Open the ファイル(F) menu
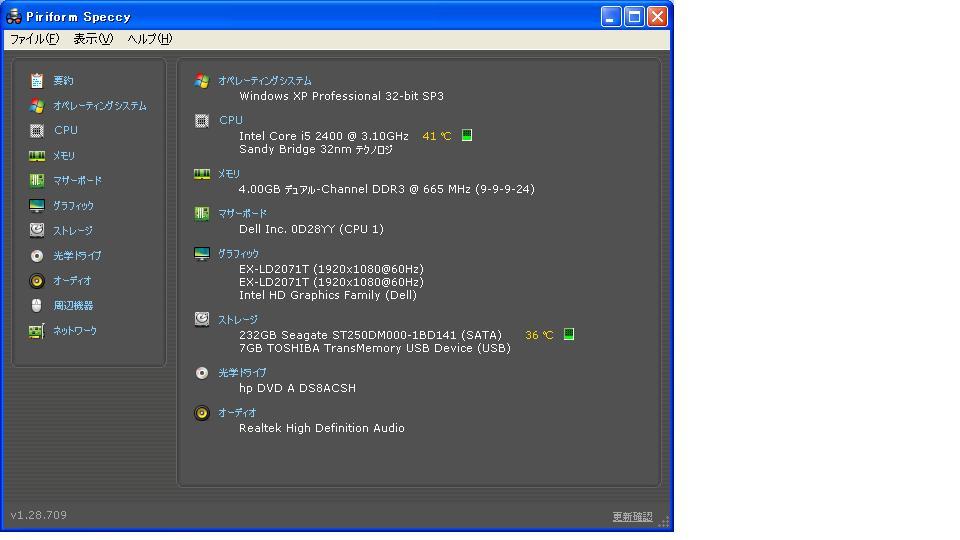The height and width of the screenshot is (540, 960). [x=34, y=39]
